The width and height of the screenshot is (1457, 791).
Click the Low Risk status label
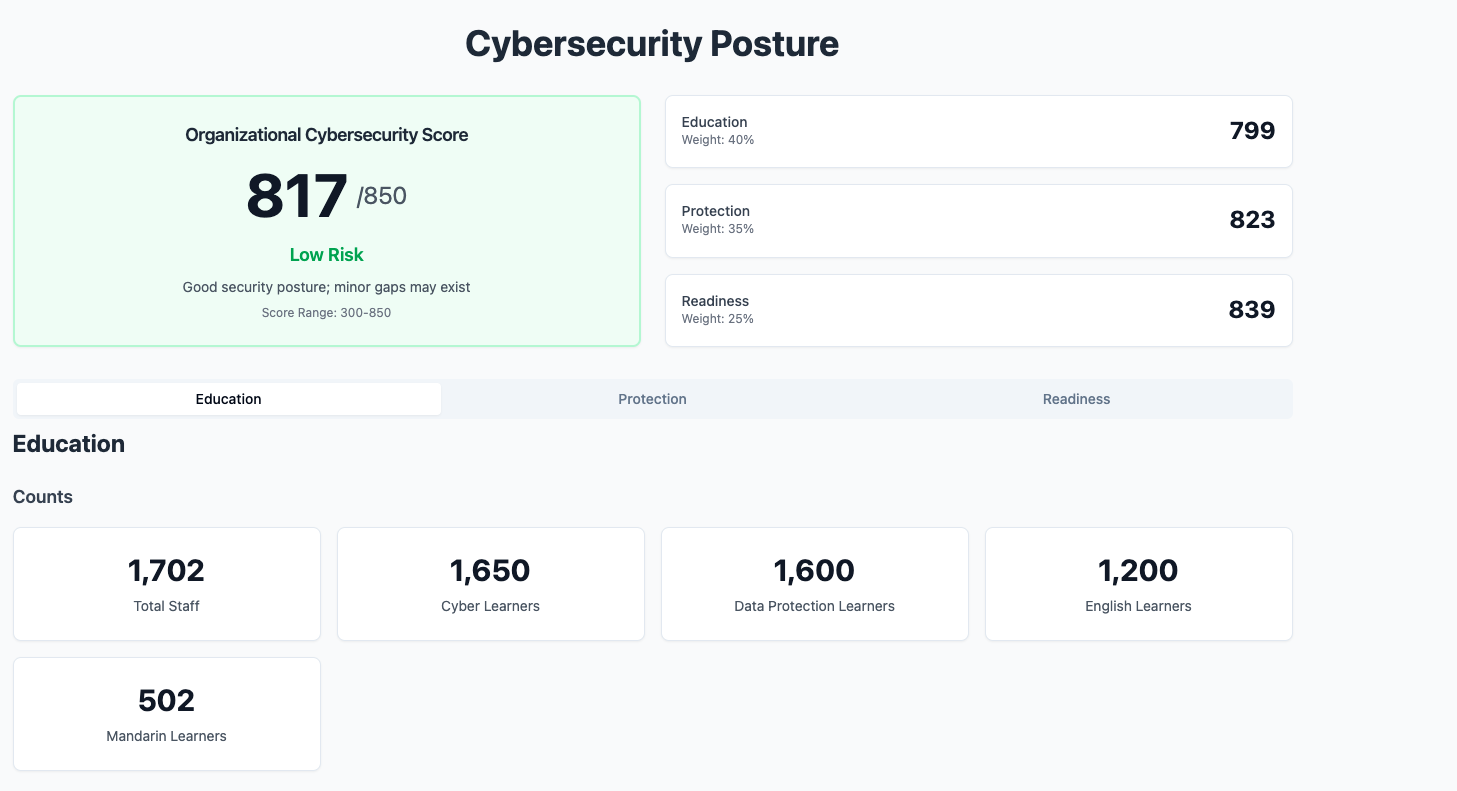(x=326, y=255)
